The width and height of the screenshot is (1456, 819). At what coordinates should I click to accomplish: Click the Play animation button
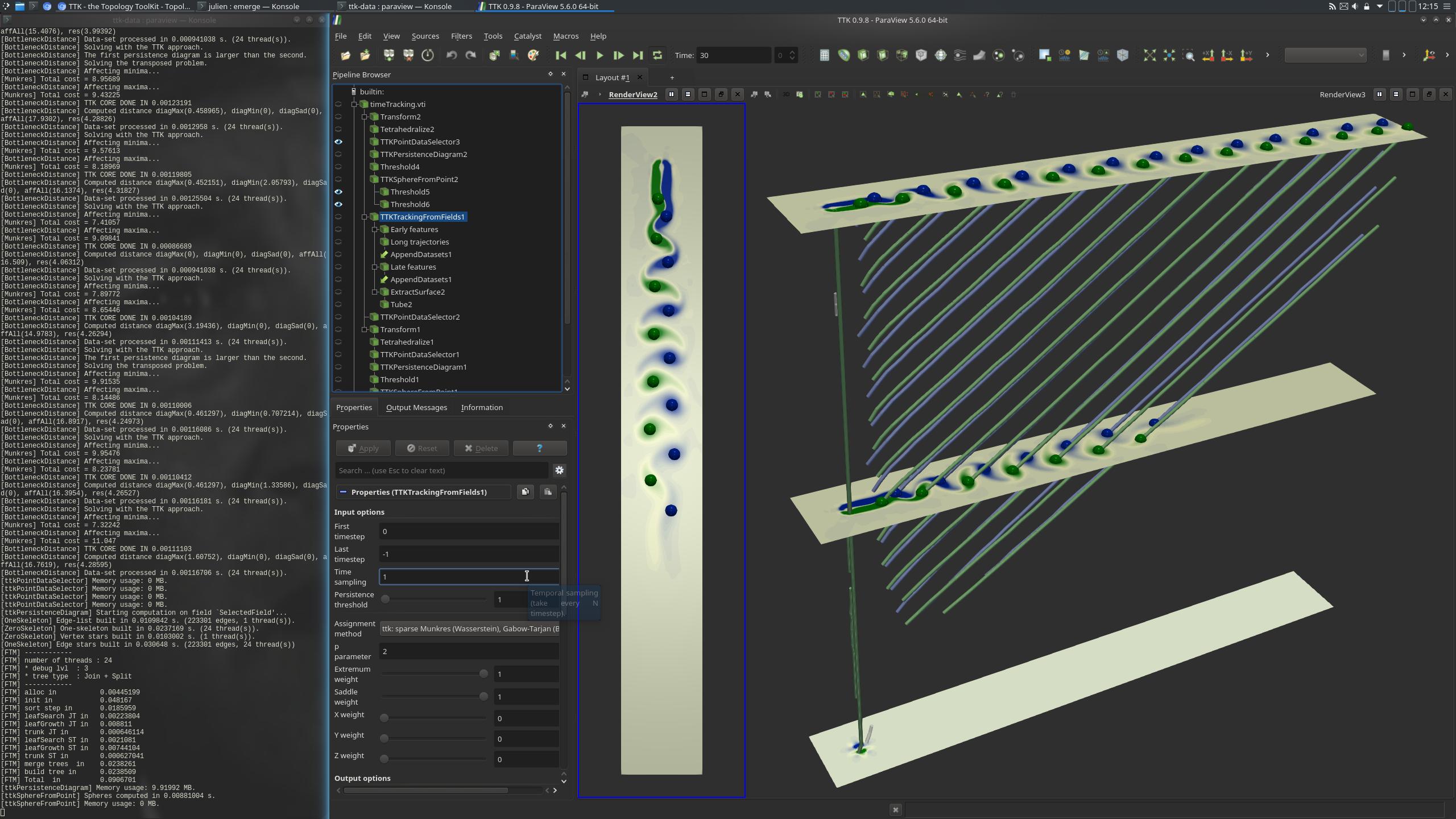pyautogui.click(x=599, y=55)
